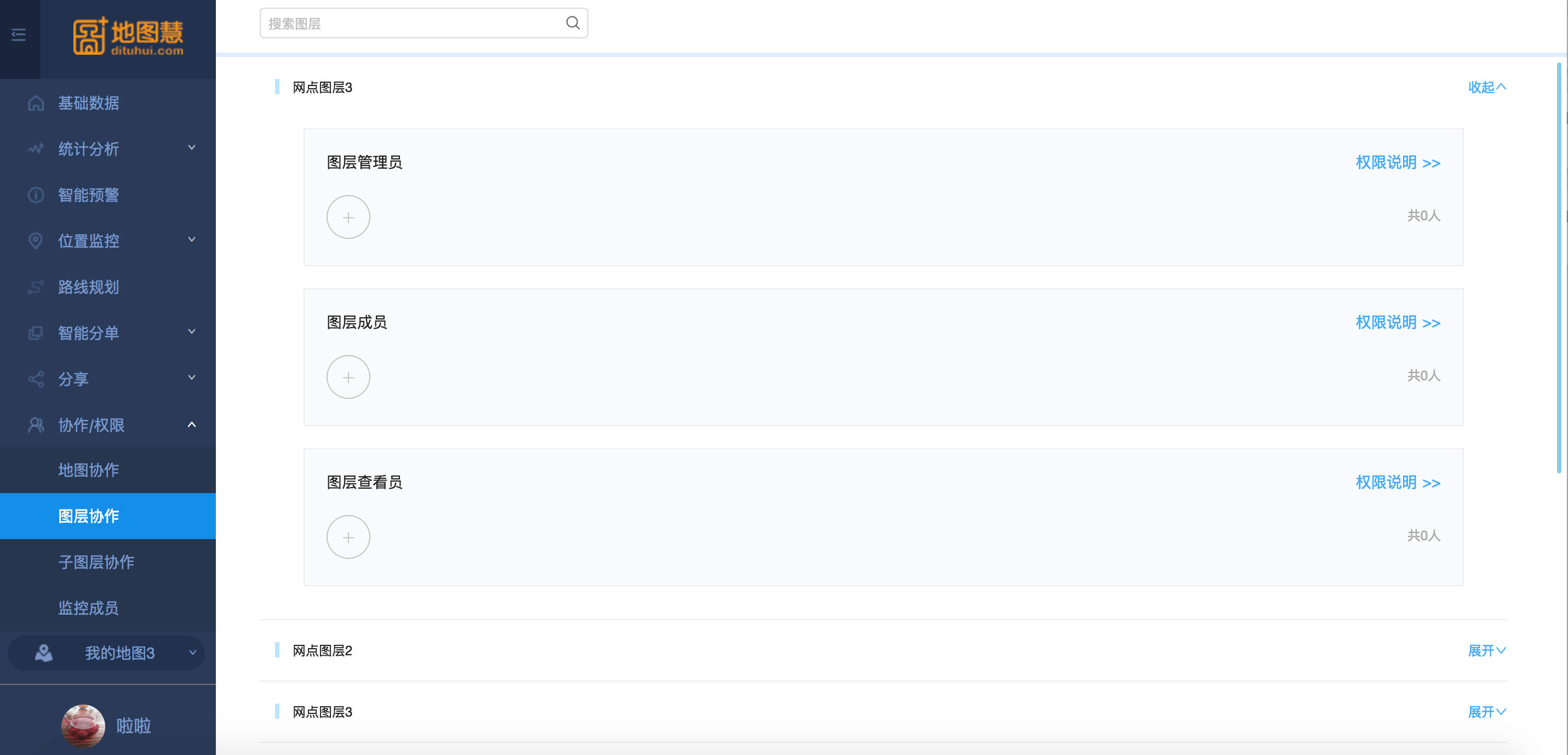Viewport: 1568px width, 755px height.
Task: Click the 智能分单 copy icon
Action: coord(36,333)
